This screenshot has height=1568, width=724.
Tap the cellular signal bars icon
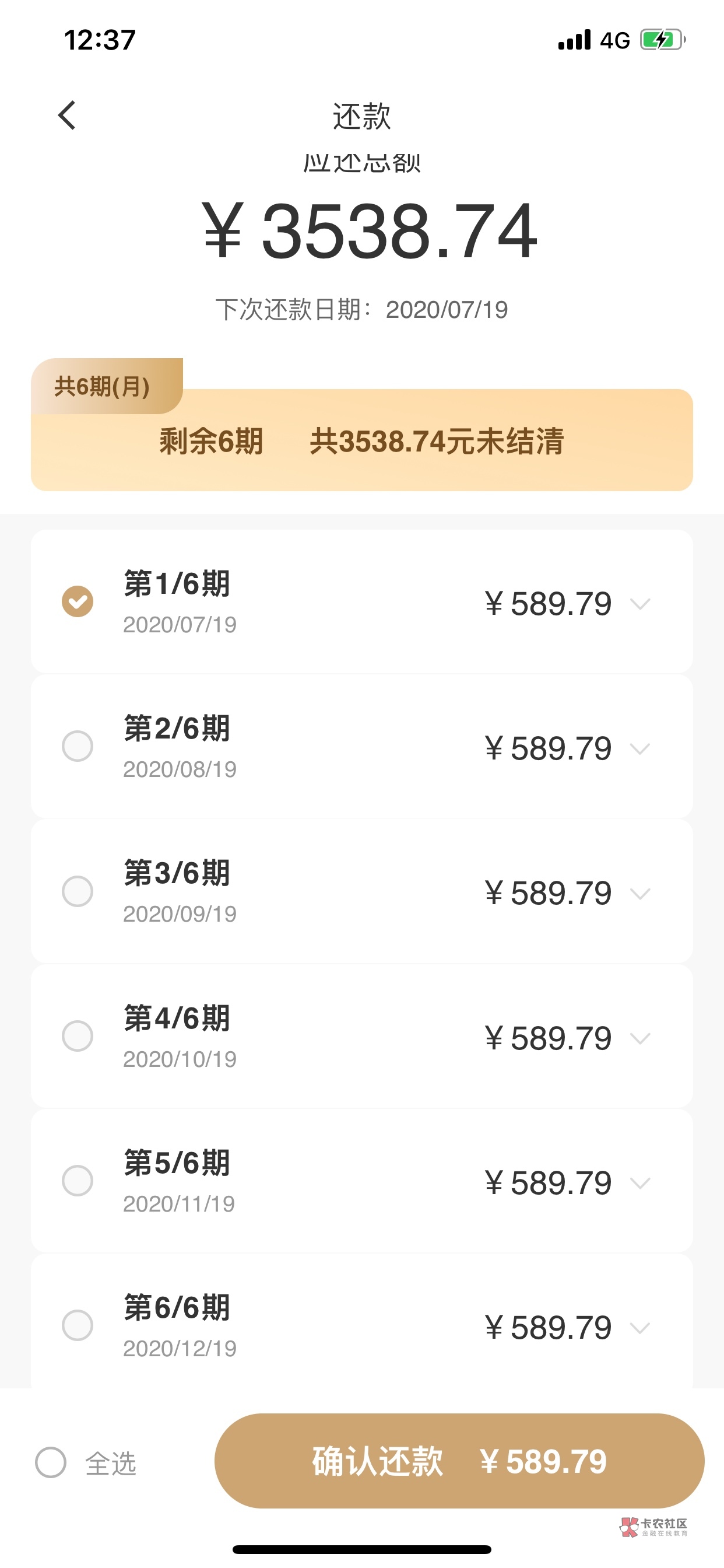574,40
